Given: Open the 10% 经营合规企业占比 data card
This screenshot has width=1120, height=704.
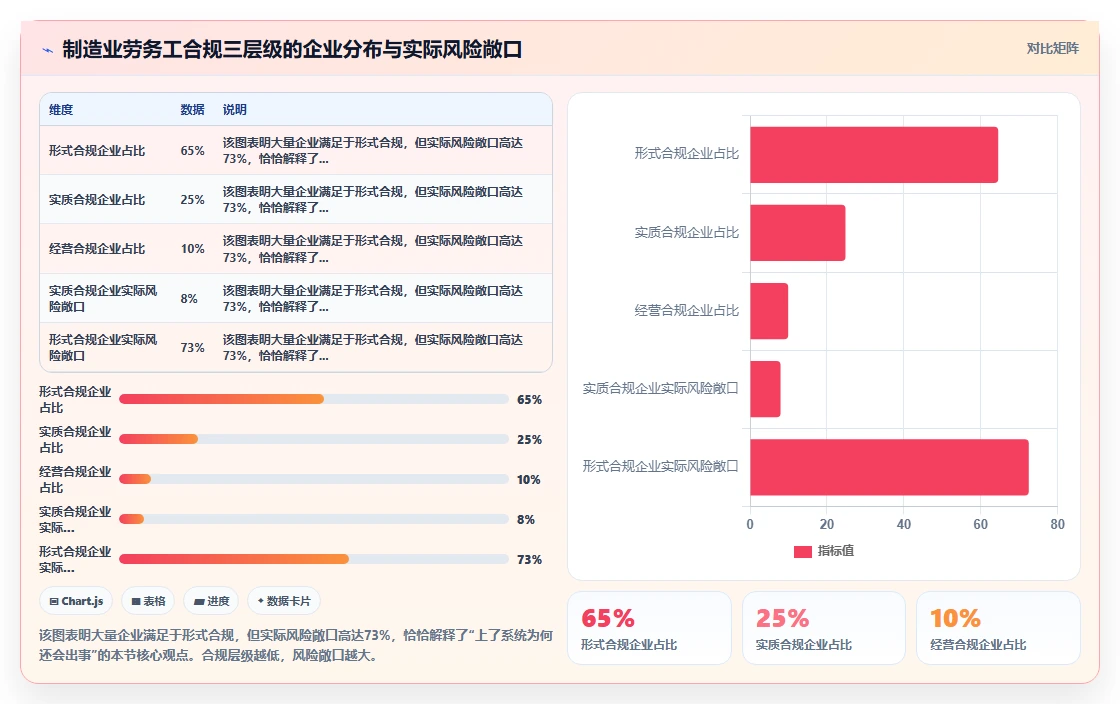Looking at the screenshot, I should click(x=998, y=628).
